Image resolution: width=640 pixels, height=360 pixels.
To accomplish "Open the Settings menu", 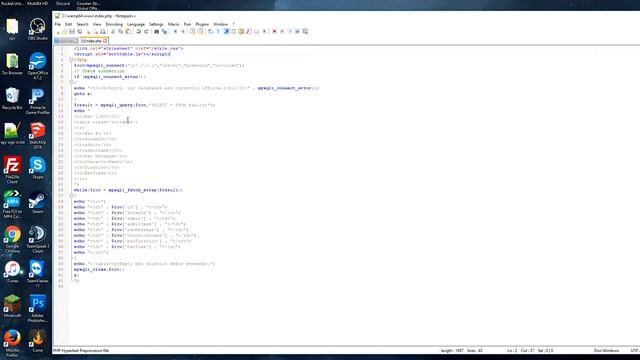I will (x=156, y=24).
